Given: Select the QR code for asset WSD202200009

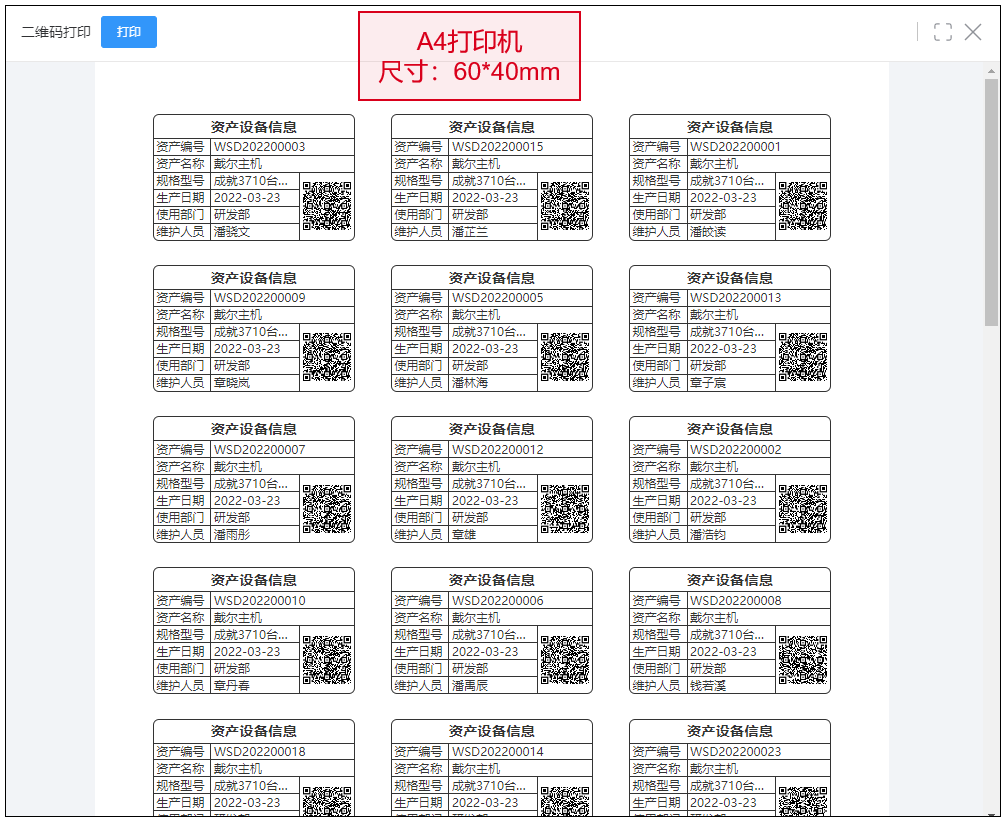Looking at the screenshot, I should tap(327, 357).
